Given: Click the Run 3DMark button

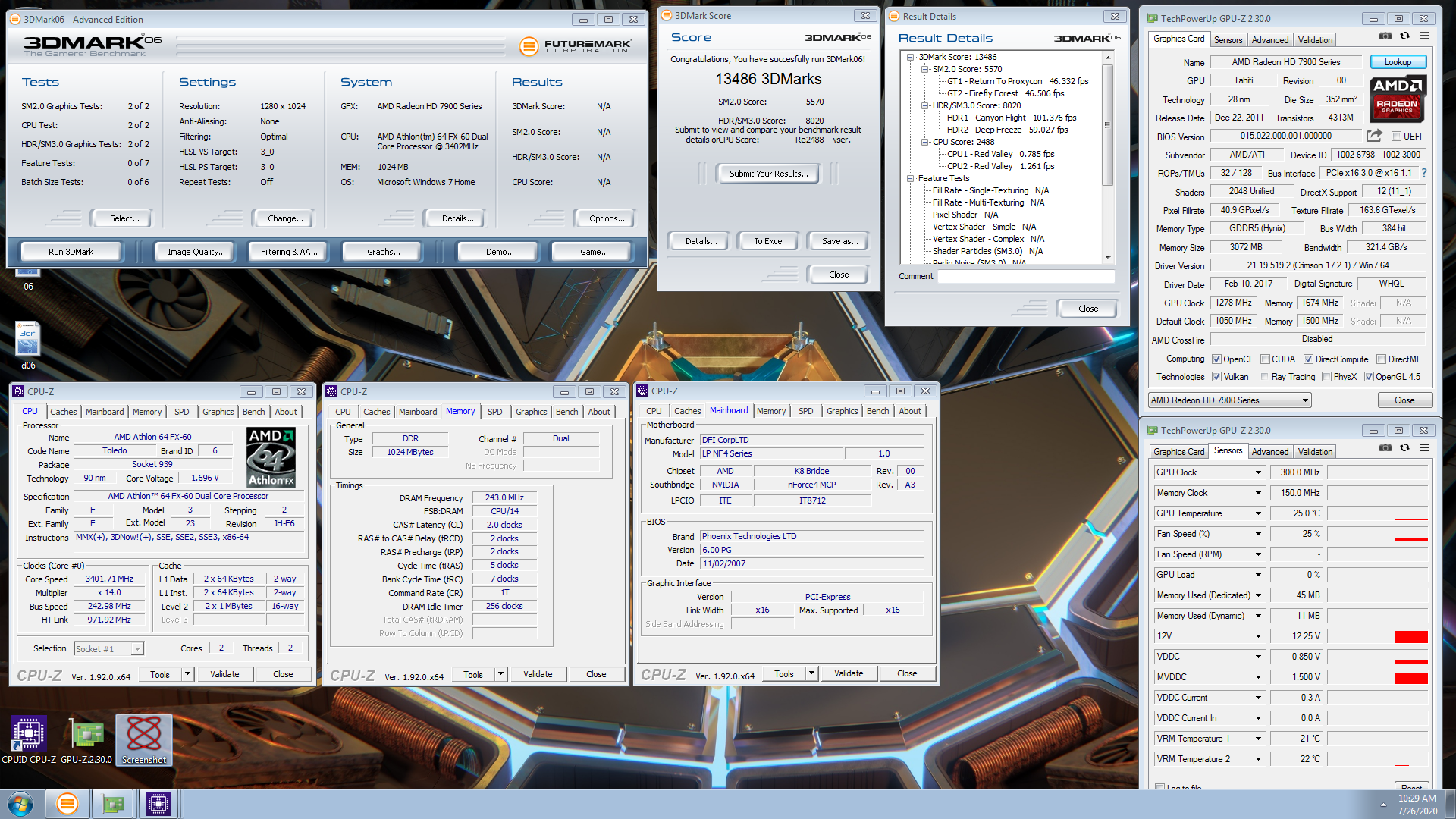Looking at the screenshot, I should (x=71, y=252).
